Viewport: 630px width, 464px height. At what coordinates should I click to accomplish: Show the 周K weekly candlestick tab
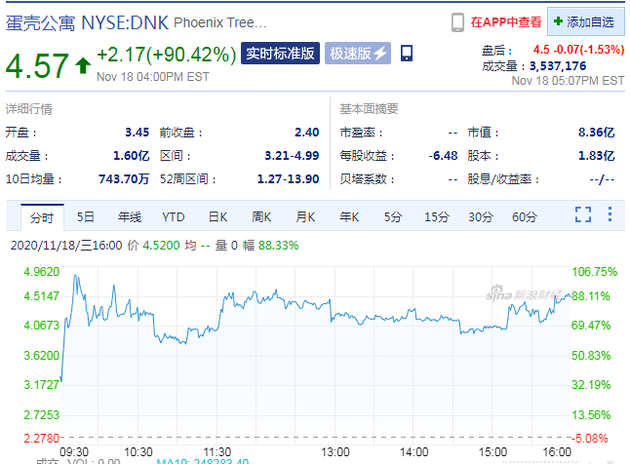tap(262, 217)
